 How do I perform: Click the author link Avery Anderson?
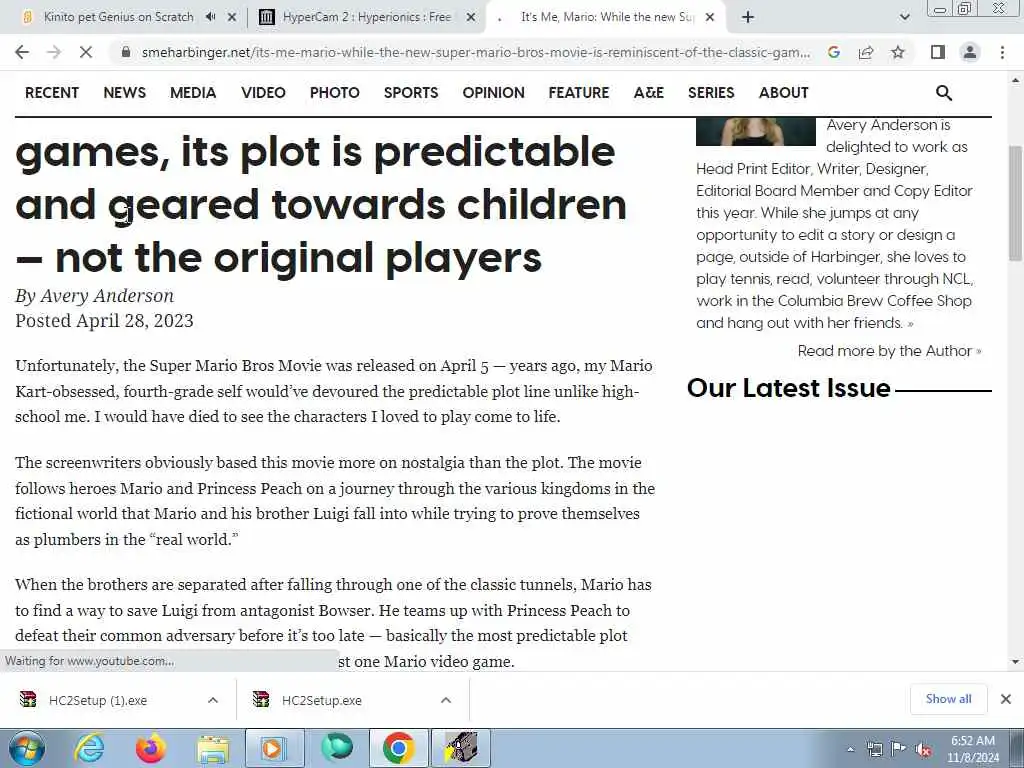pos(107,296)
